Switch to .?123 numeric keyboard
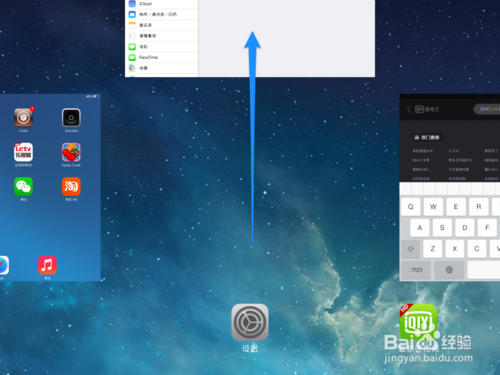 [416, 270]
